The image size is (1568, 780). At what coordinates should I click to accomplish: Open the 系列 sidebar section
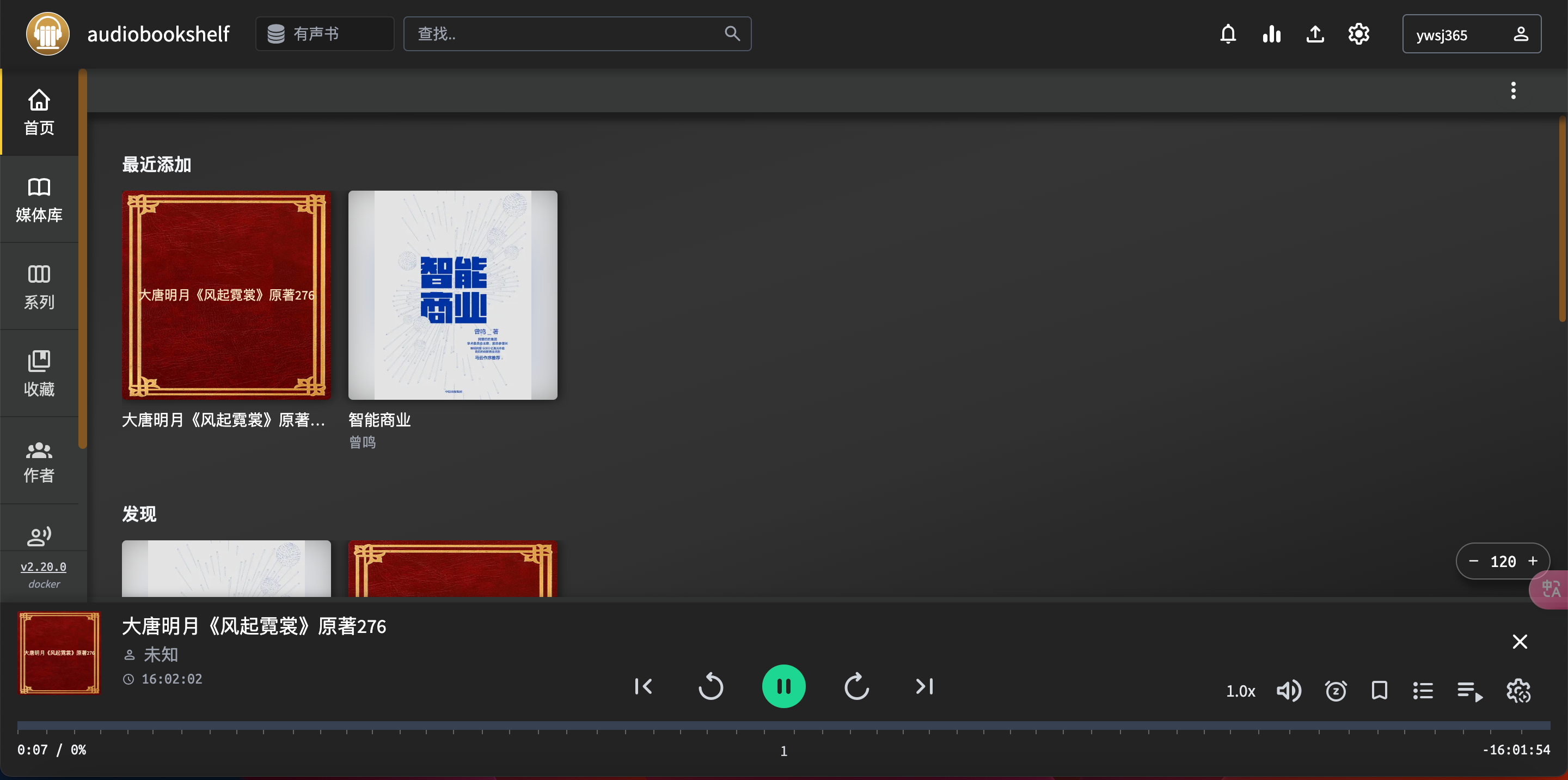point(39,286)
